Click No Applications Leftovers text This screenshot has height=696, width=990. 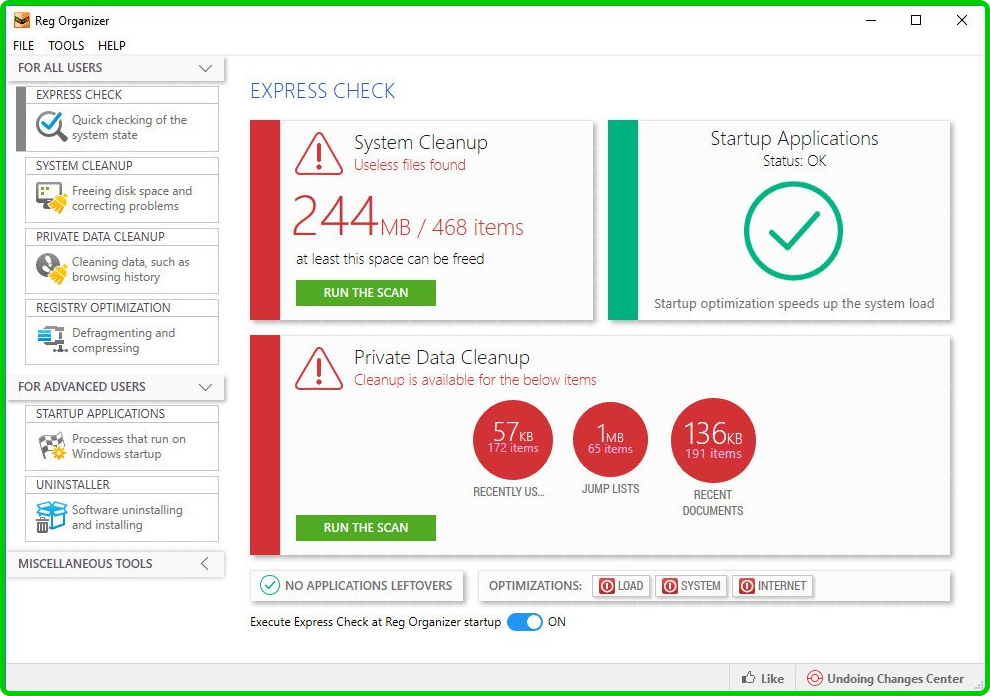point(369,586)
